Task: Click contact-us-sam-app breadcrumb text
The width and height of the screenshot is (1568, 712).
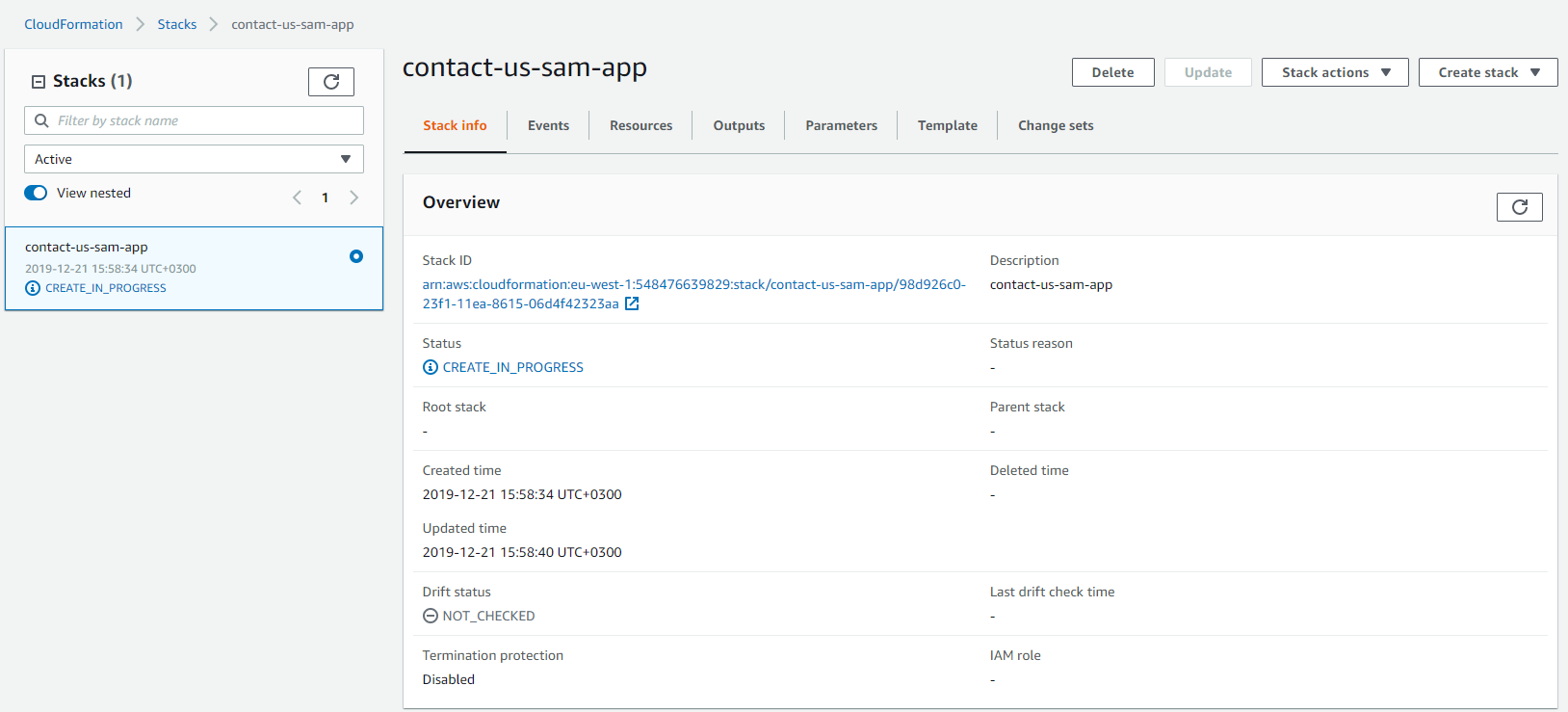Action: pos(293,24)
